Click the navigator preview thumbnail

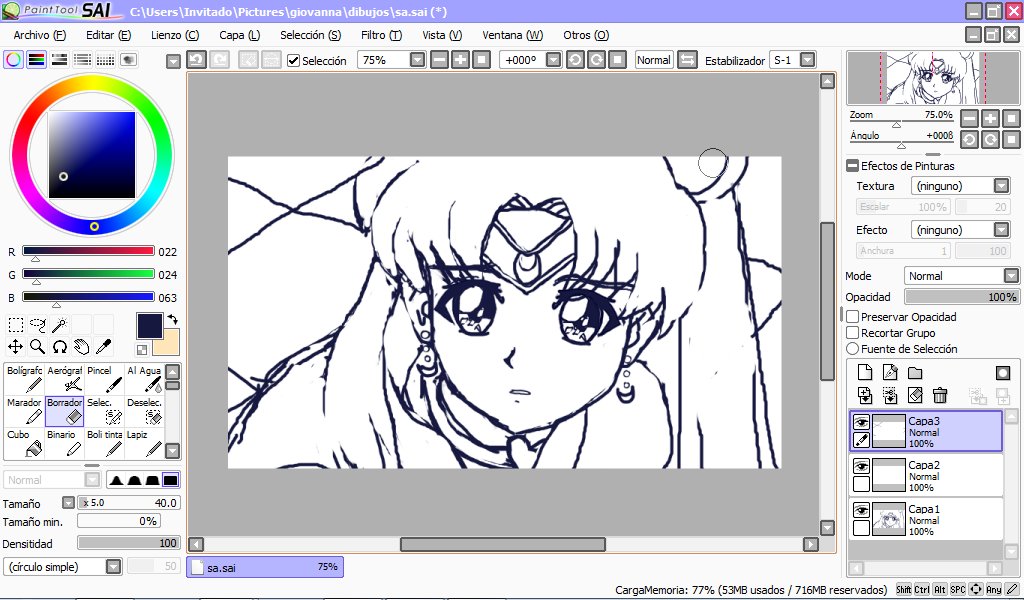point(933,78)
